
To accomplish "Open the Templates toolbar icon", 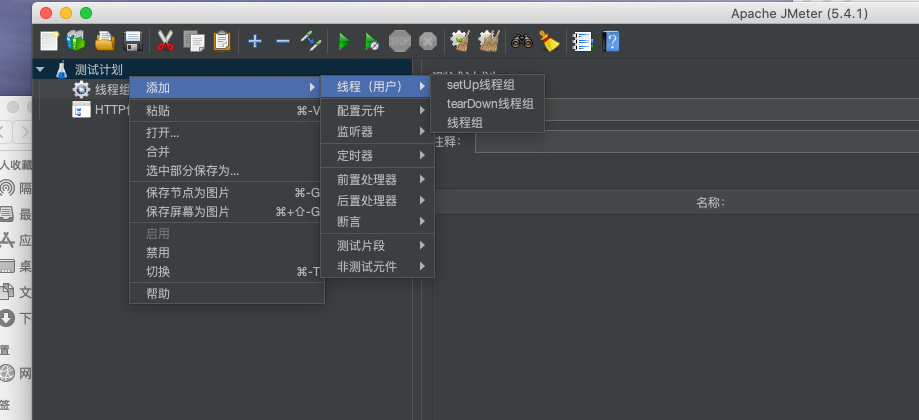I will (76, 41).
